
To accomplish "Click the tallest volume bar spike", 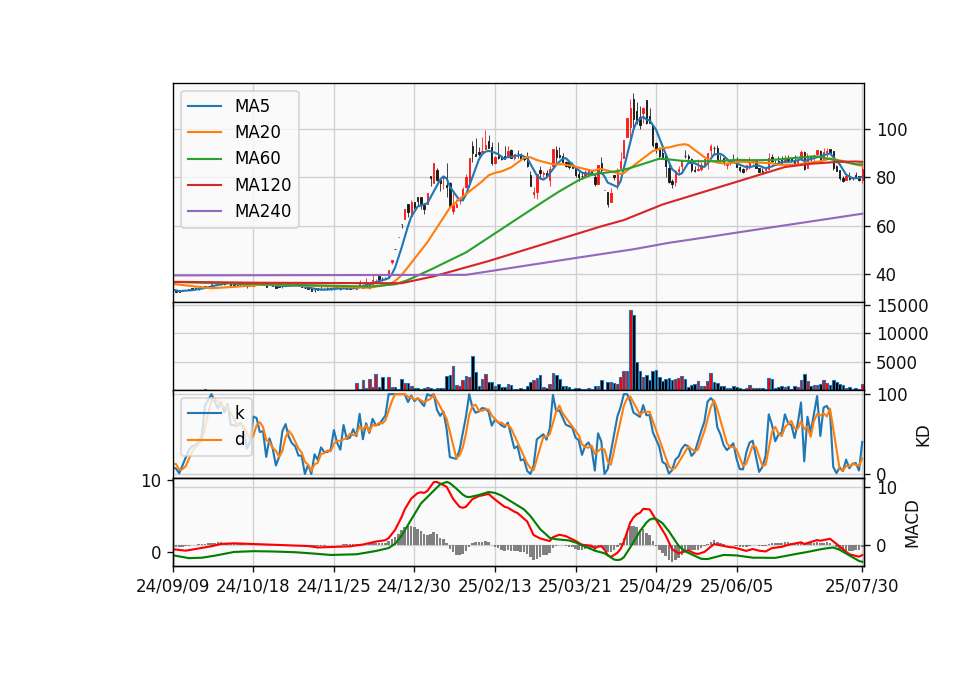I will coord(631,350).
